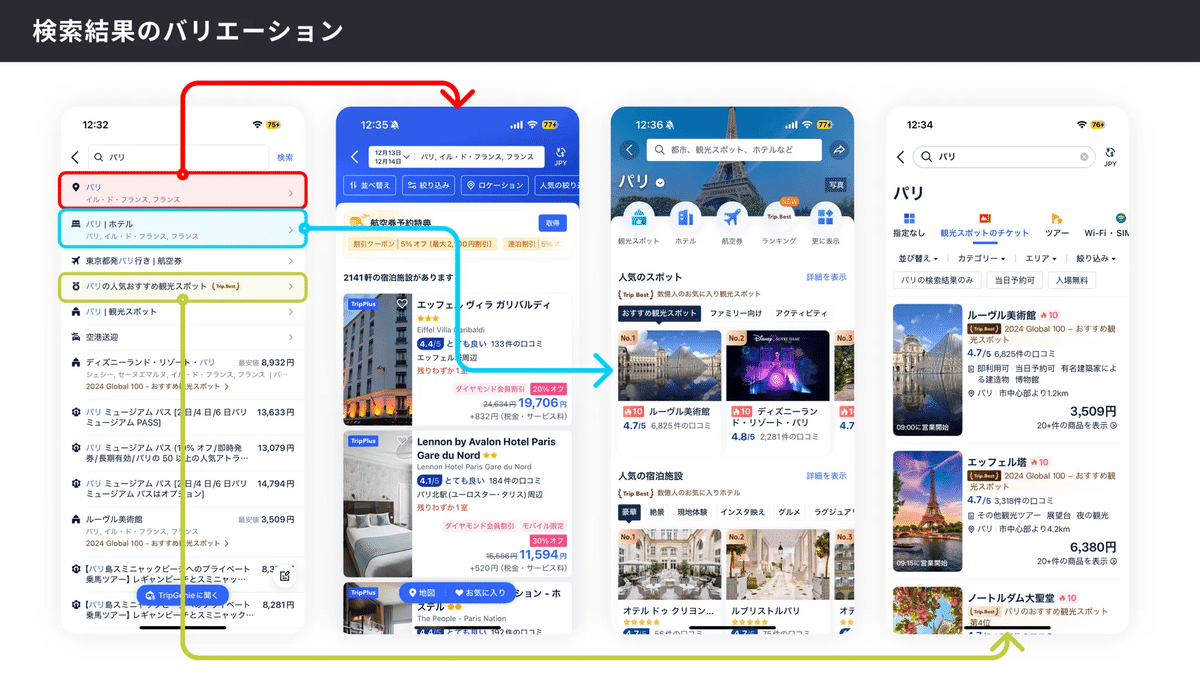
Task: Select 豪華 lodging tab
Action: [629, 512]
